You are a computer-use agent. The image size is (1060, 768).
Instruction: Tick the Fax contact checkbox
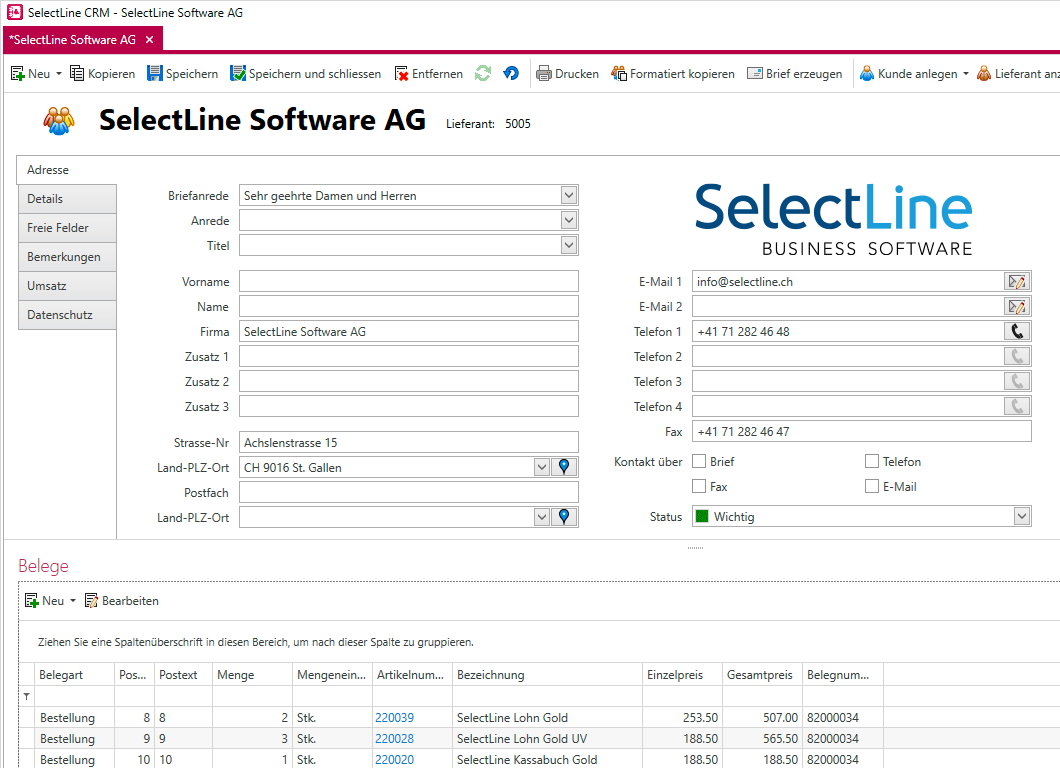point(700,486)
